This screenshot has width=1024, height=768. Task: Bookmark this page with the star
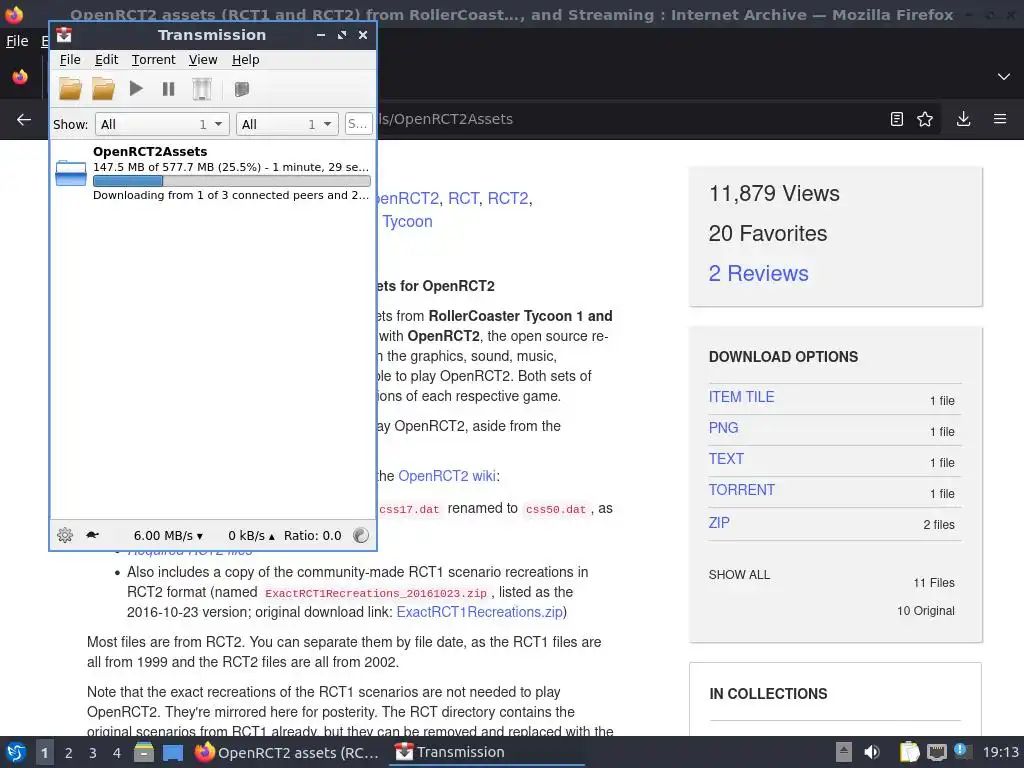(925, 119)
